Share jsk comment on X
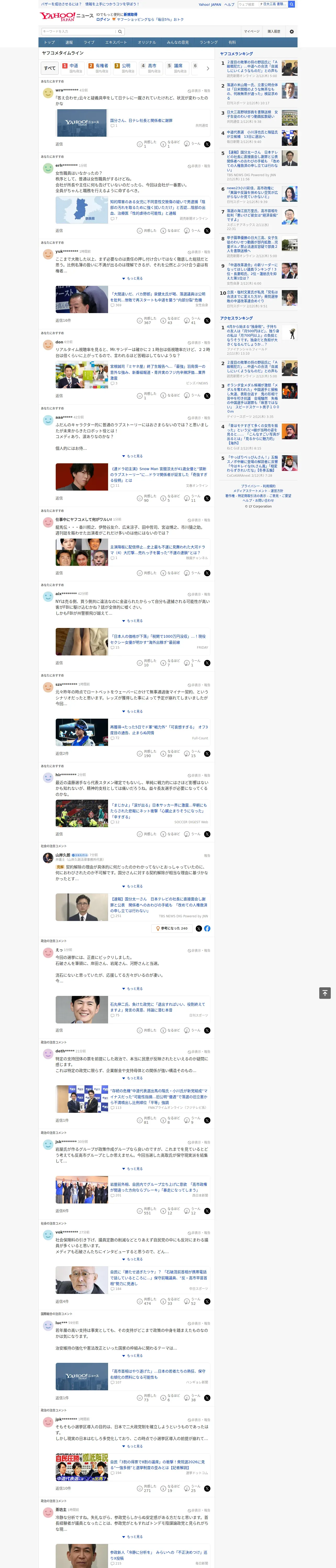 coord(207,1211)
